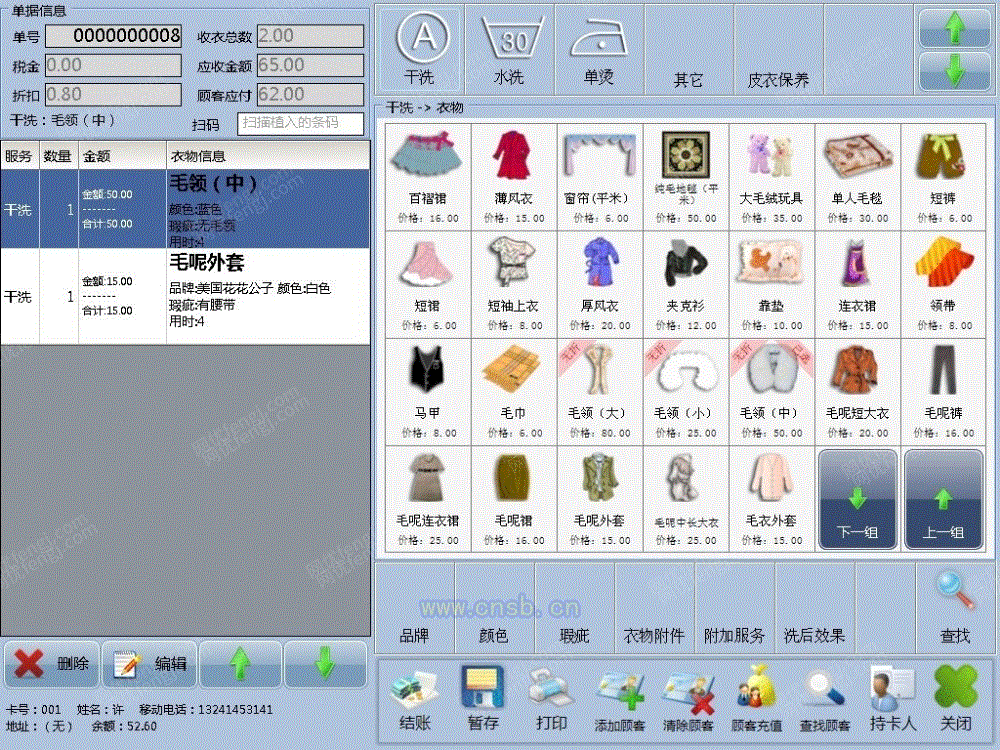Viewport: 1000px width, 750px height.
Task: Choose the 毛呢短大衣 short wool coat
Action: coord(858,392)
